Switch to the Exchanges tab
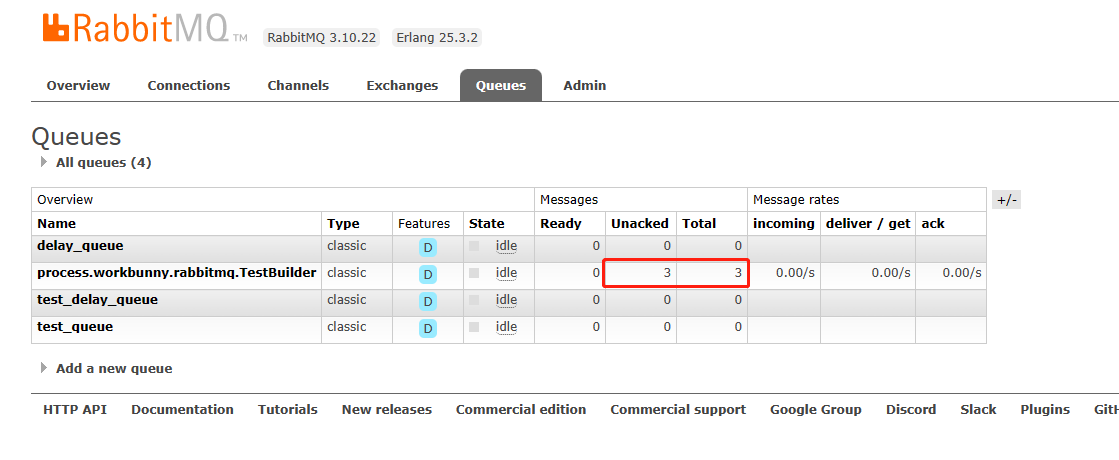This screenshot has height=460, width=1119. pyautogui.click(x=402, y=86)
